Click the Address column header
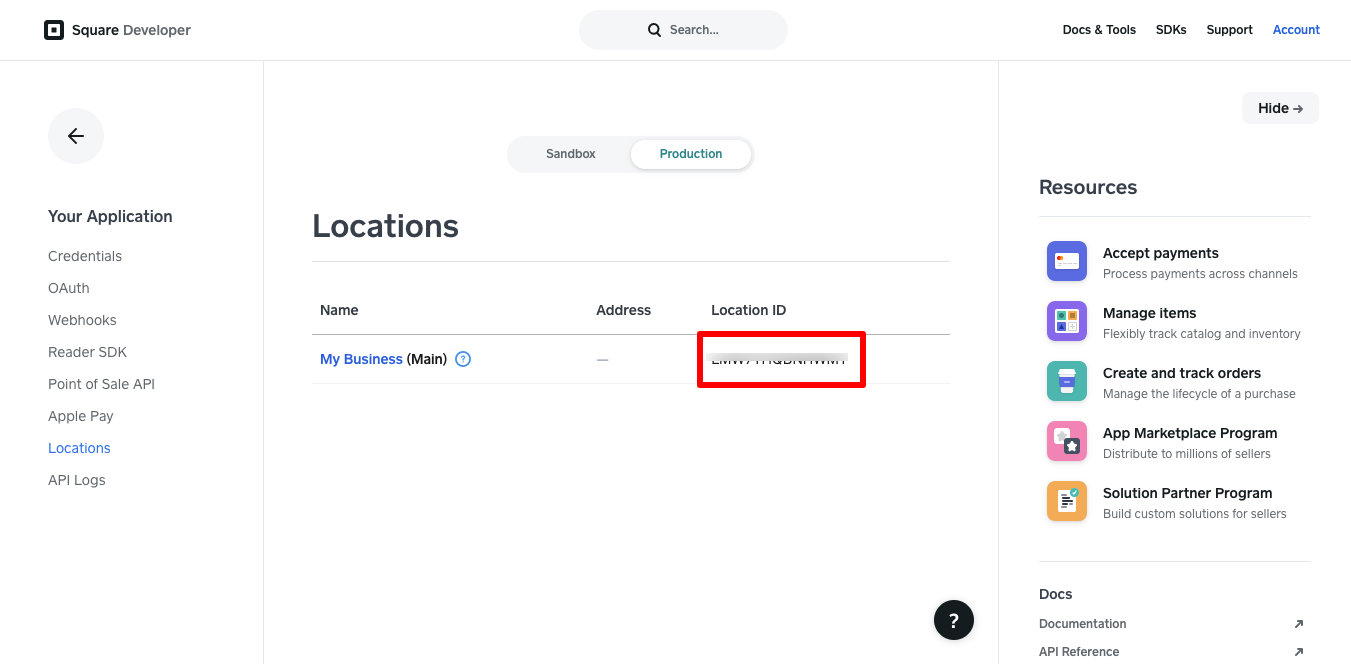The image size is (1351, 664). point(623,310)
